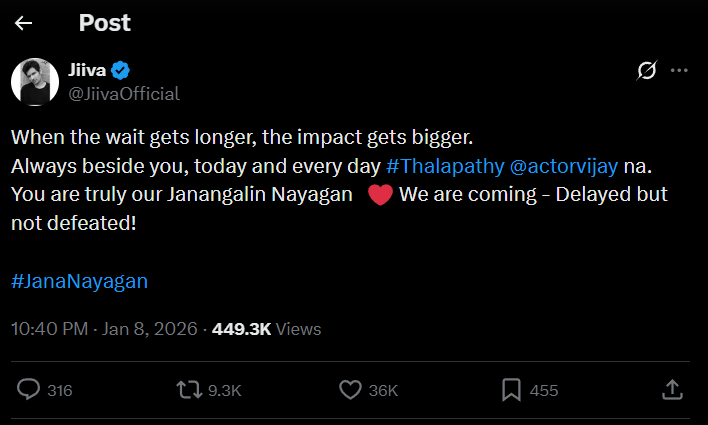Repost using the retweet arrows icon

tap(186, 390)
